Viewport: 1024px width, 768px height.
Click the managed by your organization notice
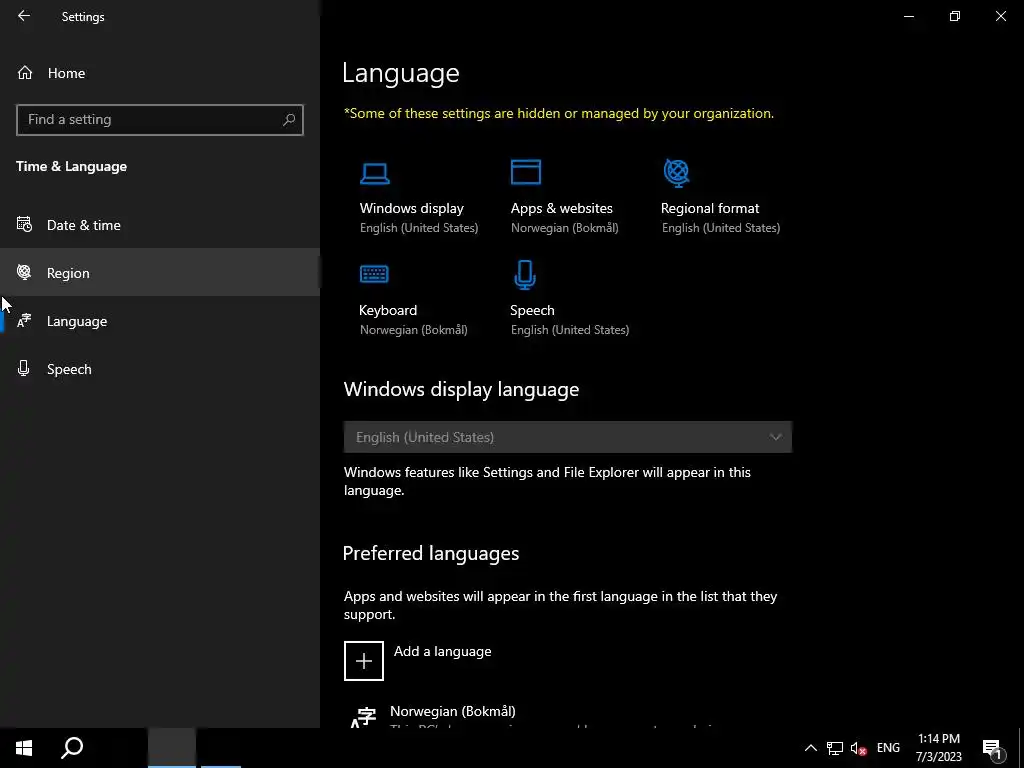[559, 114]
